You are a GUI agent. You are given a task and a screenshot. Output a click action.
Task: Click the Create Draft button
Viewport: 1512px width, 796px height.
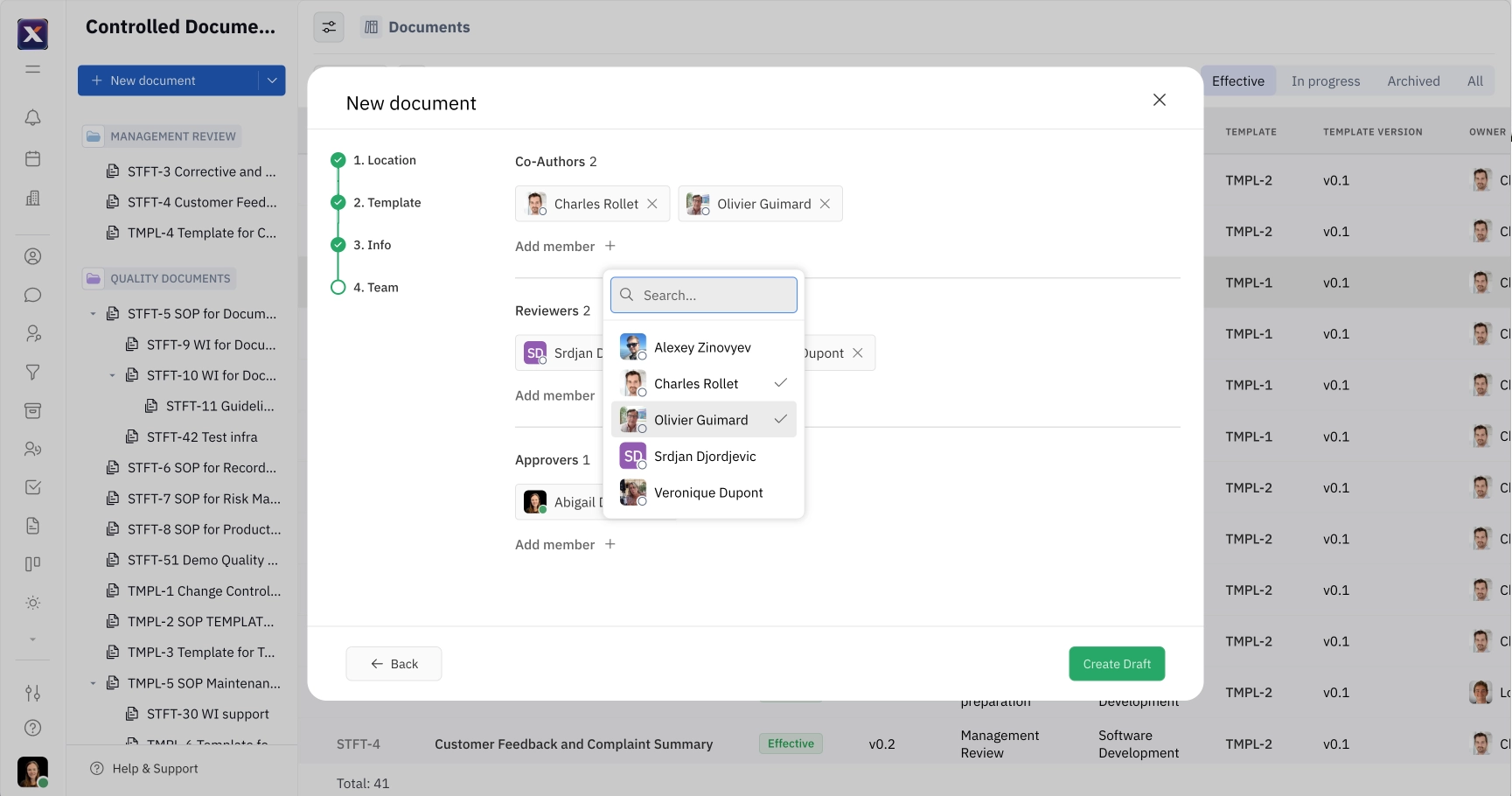pyautogui.click(x=1117, y=663)
